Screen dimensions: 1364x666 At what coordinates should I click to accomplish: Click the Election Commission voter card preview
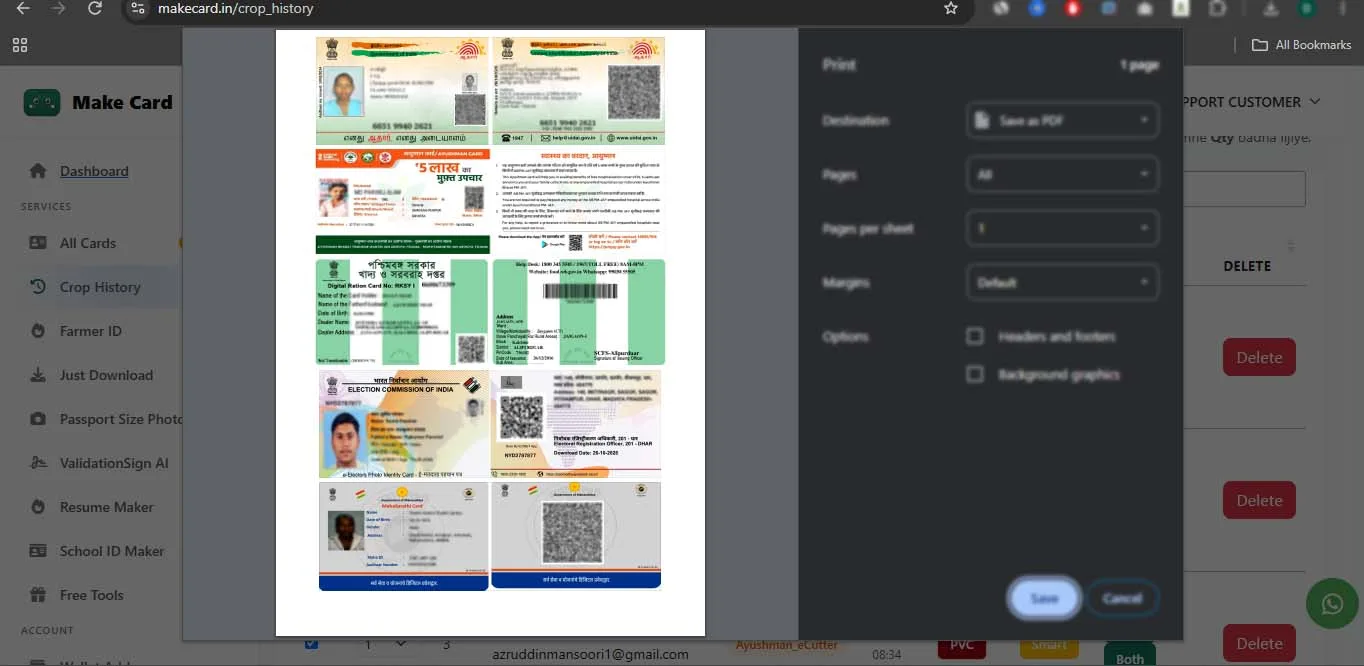coord(404,424)
